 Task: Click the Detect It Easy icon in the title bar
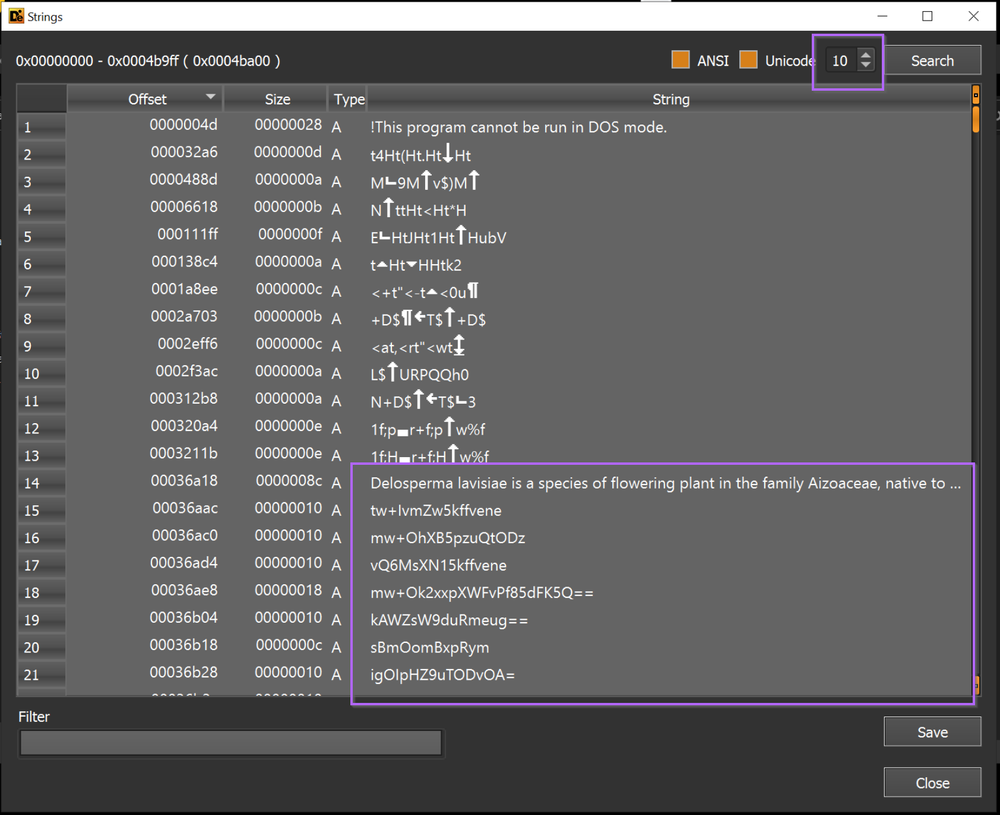click(x=14, y=16)
